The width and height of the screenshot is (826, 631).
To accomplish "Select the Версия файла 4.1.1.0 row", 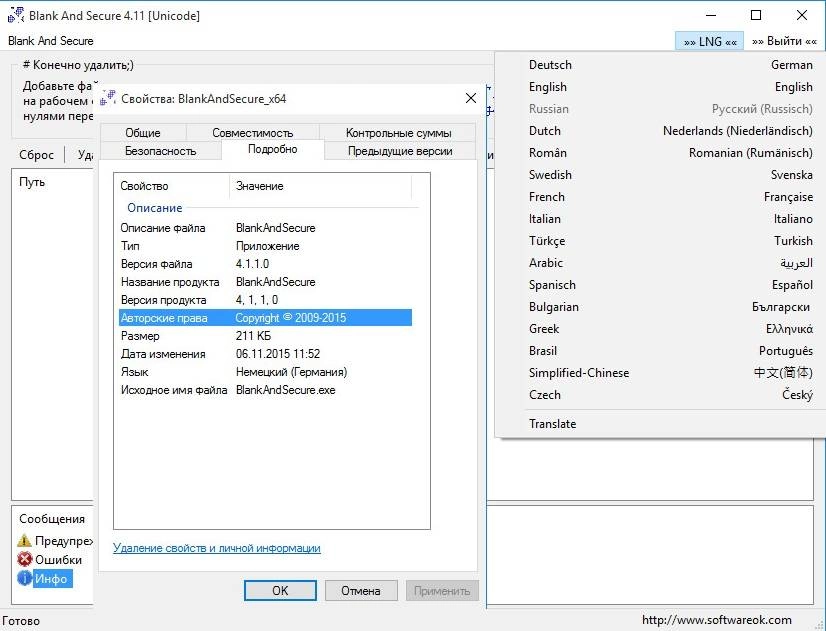I will [x=266, y=264].
